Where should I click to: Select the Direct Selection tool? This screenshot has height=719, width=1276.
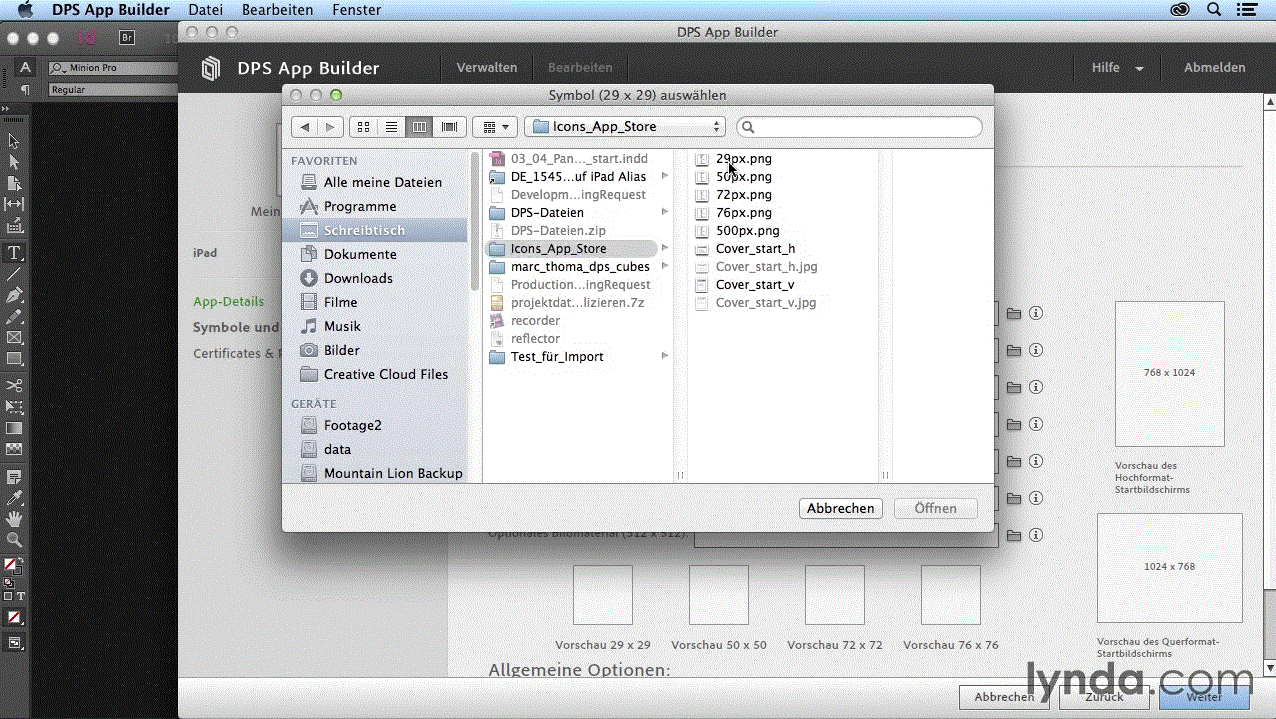14,162
